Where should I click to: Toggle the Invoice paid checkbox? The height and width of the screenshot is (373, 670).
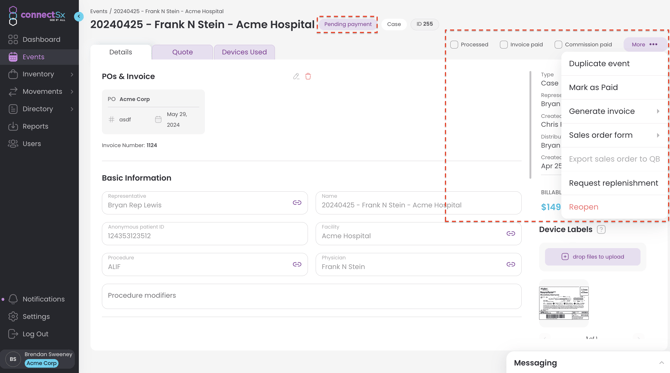504,44
